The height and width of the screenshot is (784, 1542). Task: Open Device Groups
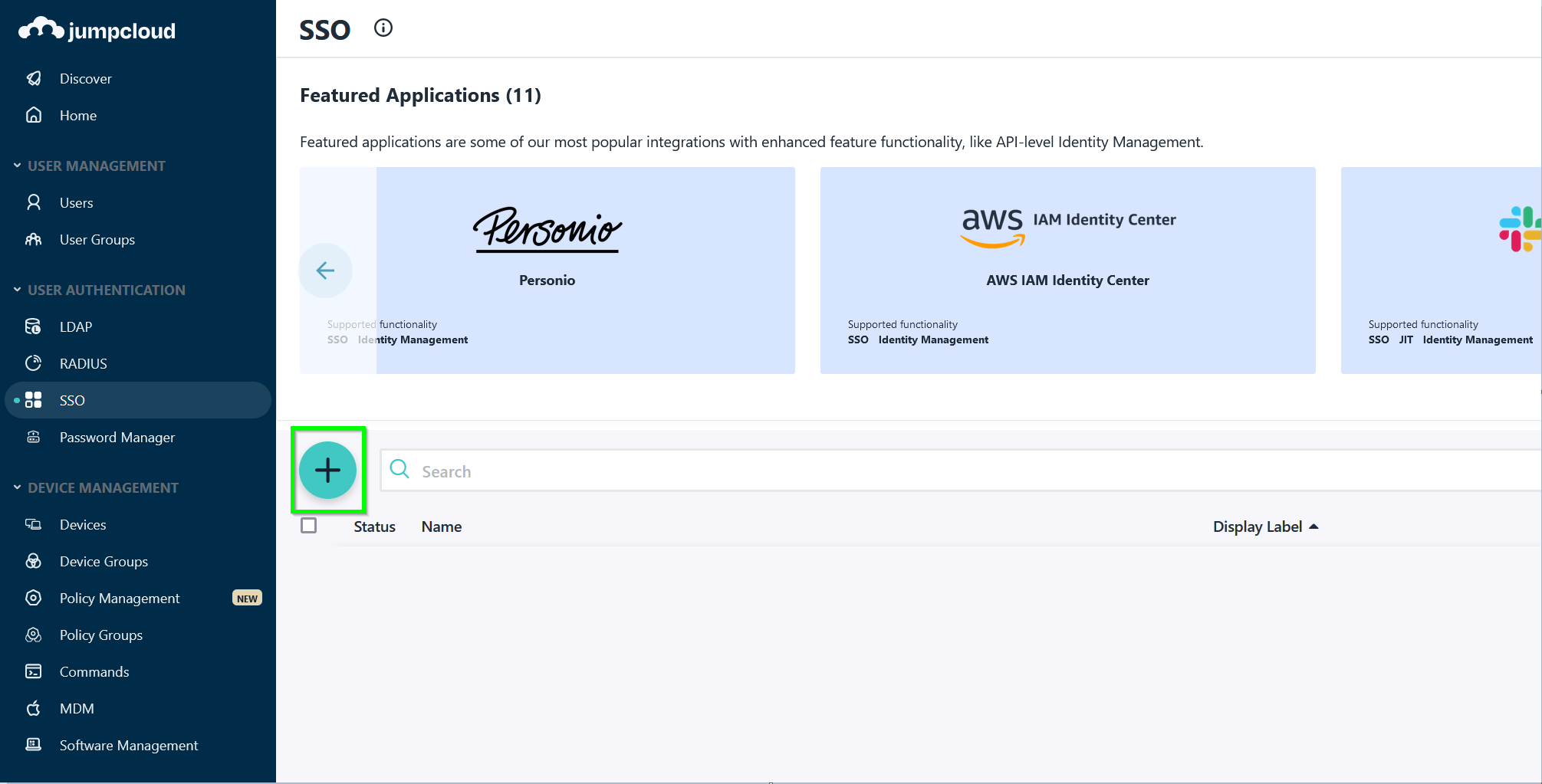(x=104, y=562)
